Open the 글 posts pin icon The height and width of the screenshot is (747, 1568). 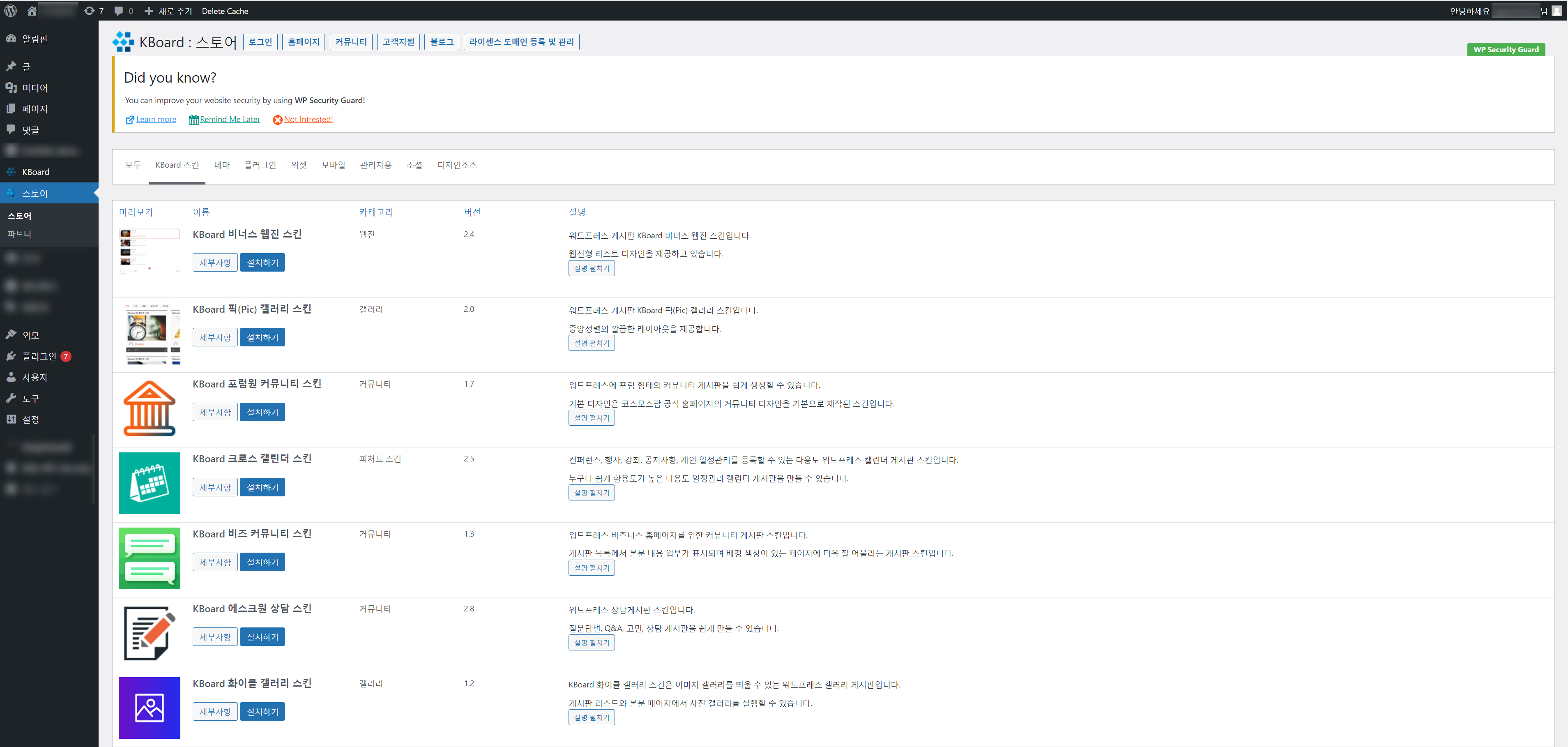(x=11, y=67)
